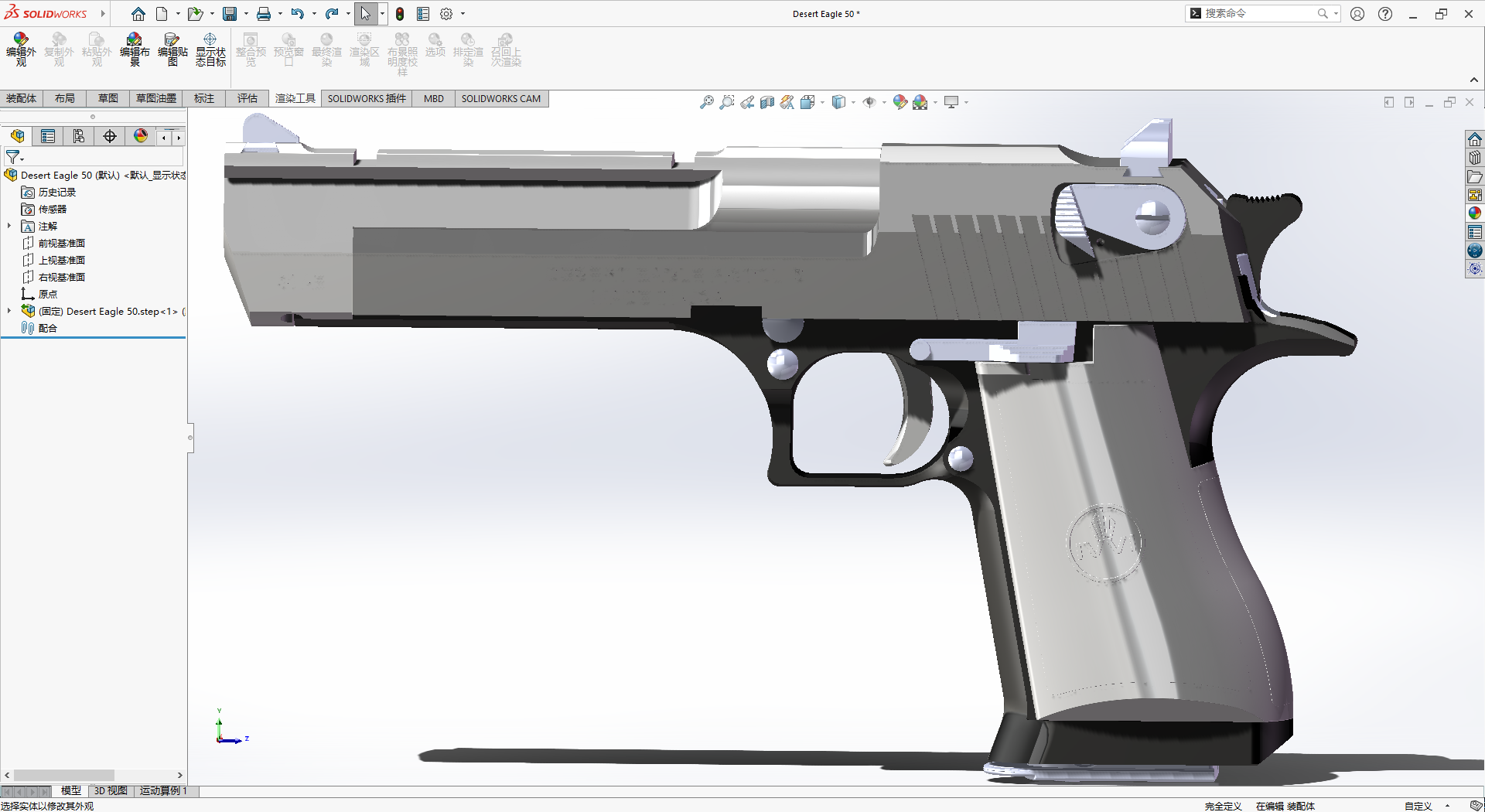Open the View Orientation dropdown arrow
The height and width of the screenshot is (812, 1485).
click(x=822, y=102)
